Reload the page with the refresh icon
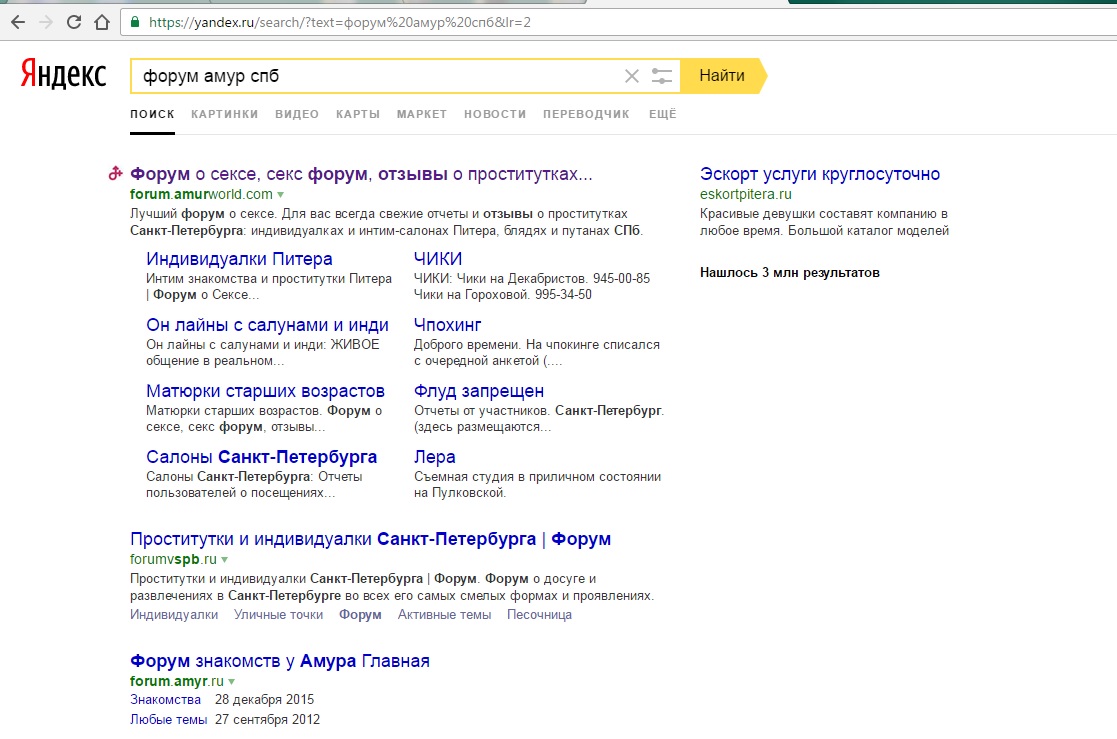Screen dimensions: 1117x739 coord(73,21)
